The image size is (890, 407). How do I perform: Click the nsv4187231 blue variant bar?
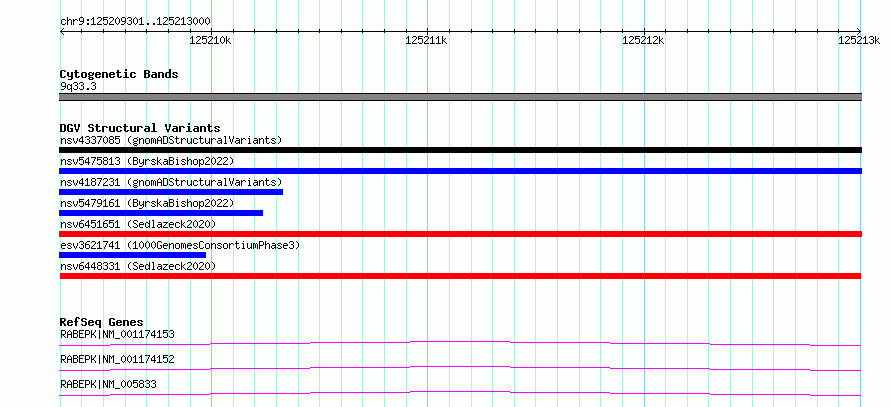click(171, 192)
